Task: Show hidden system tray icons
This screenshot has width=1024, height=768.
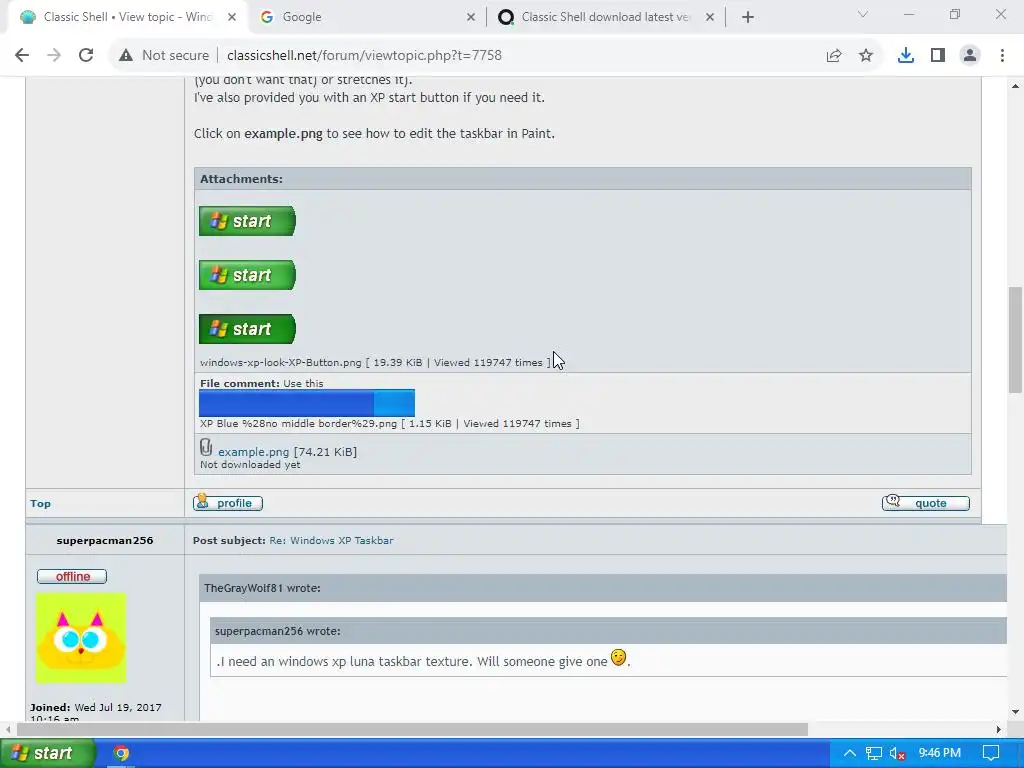Action: pos(850,754)
